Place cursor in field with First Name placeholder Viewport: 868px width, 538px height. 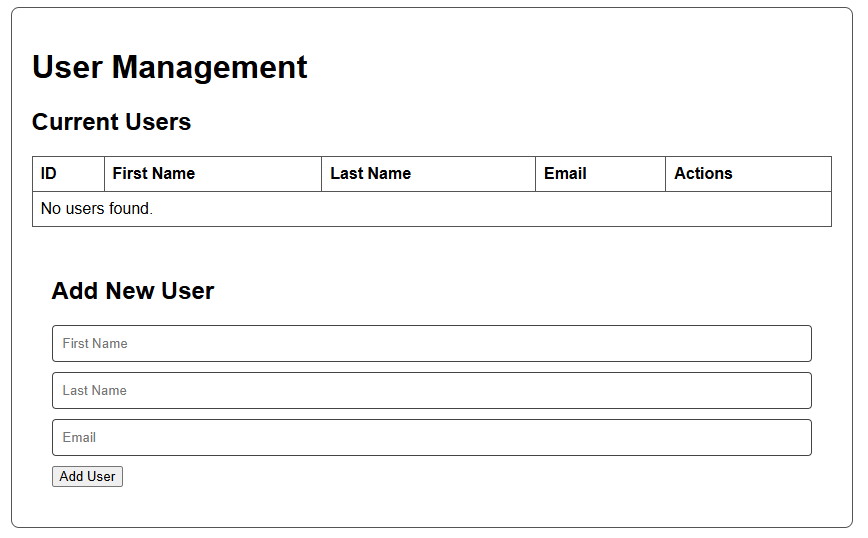(431, 343)
